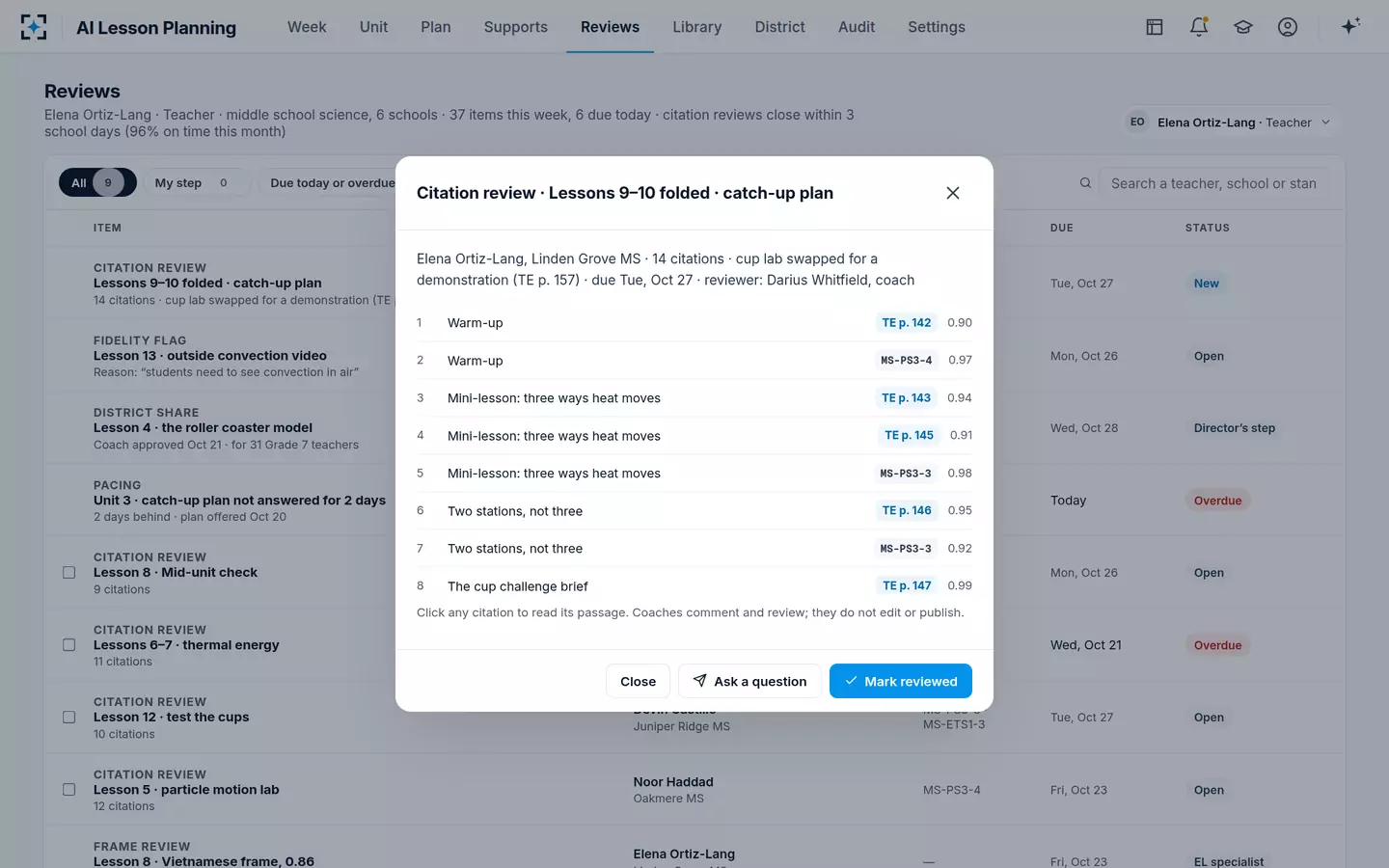Go to the Plan tab
This screenshot has width=1389, height=868.
436,27
